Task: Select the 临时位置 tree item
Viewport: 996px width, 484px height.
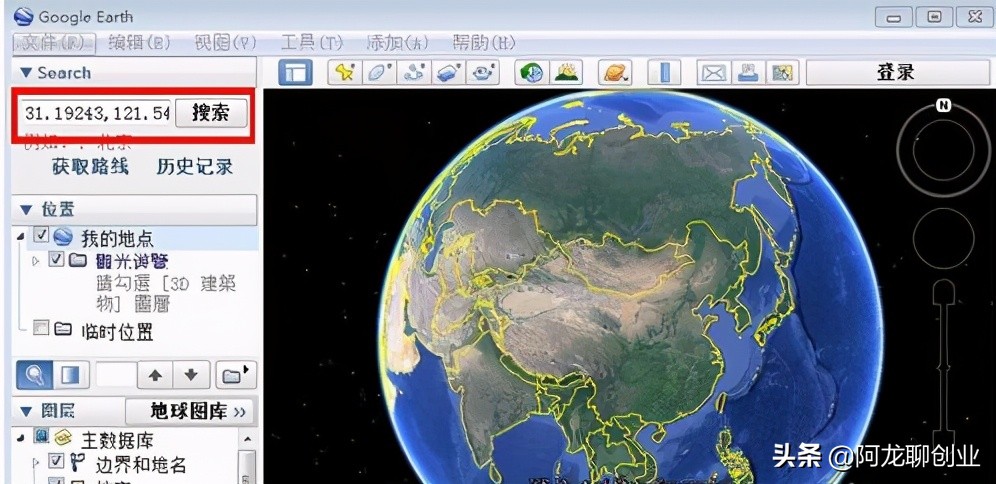Action: coord(117,331)
